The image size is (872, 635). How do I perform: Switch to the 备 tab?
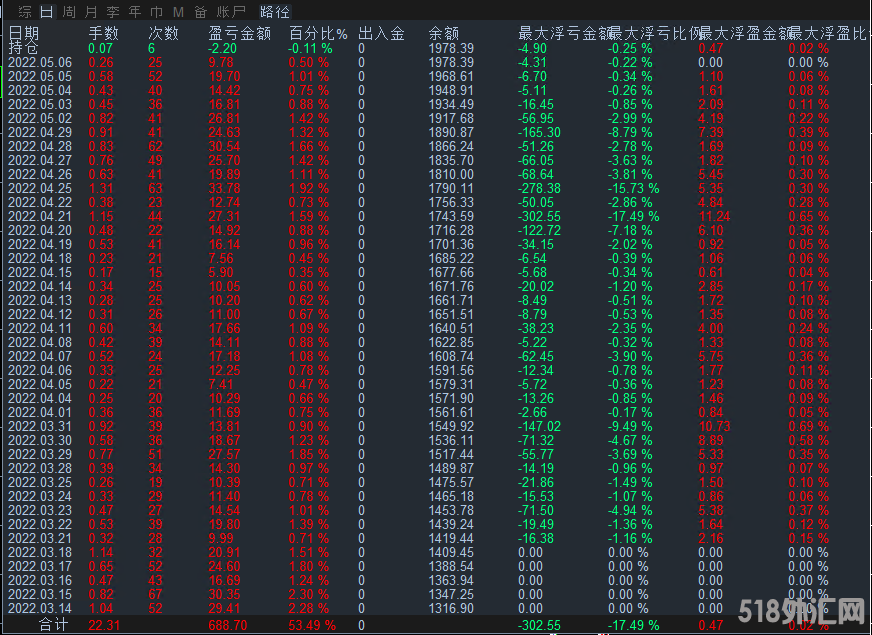coord(201,12)
